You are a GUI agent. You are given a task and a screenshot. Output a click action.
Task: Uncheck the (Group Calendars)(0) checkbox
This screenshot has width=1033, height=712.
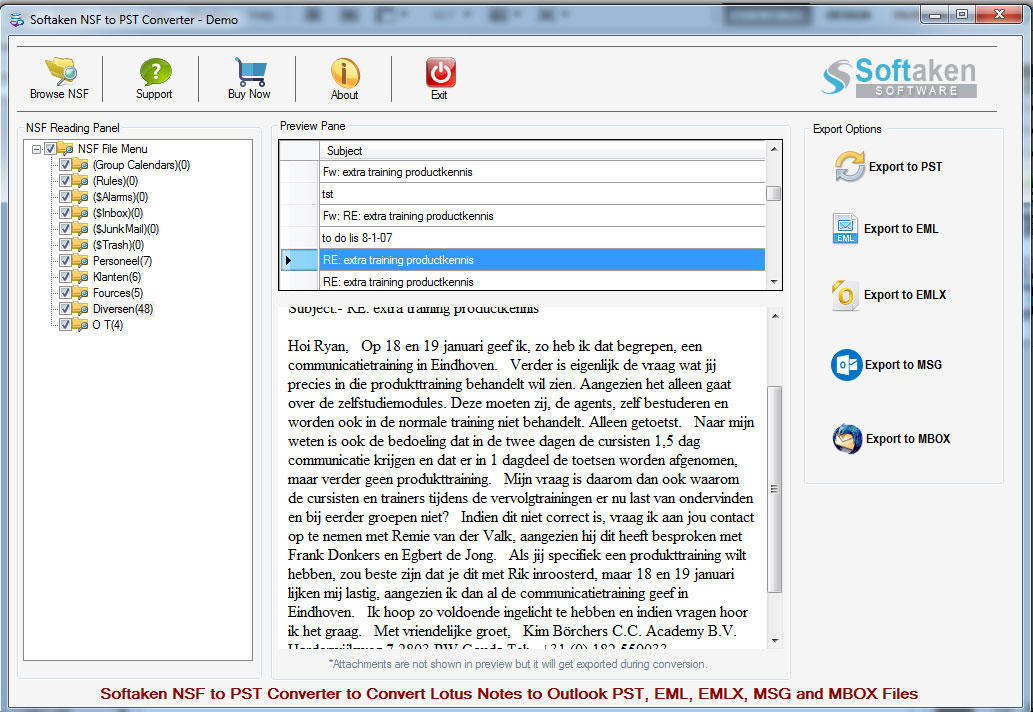[65, 165]
